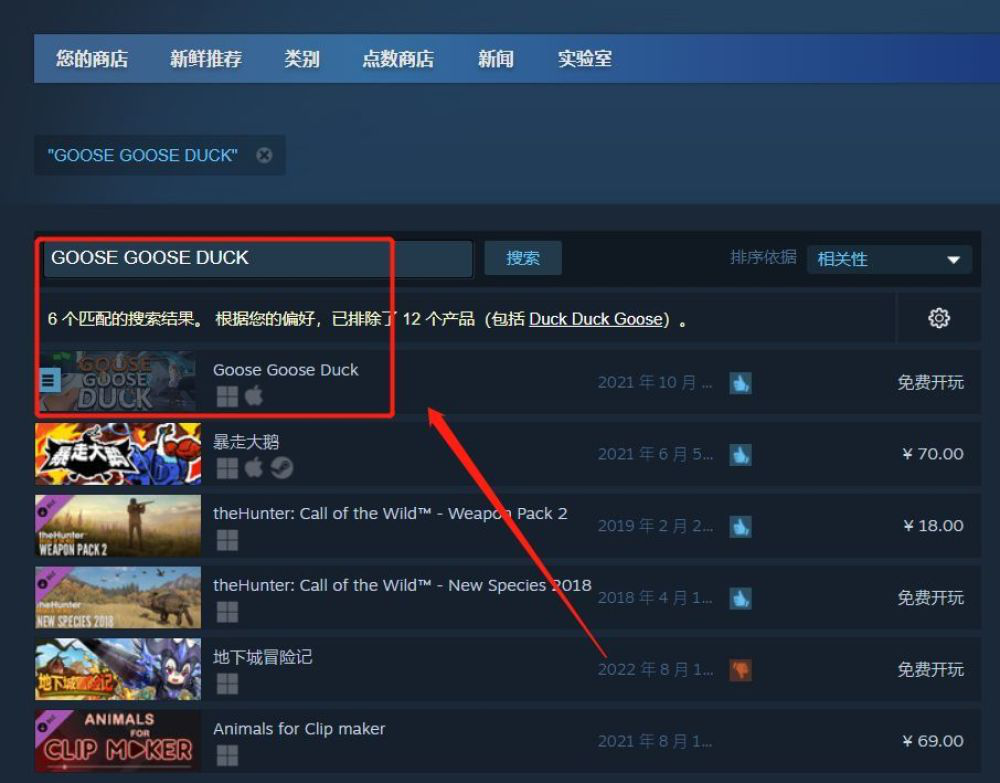Click Windows icon under Animals for Clip maker
The image size is (1000, 783).
click(227, 756)
